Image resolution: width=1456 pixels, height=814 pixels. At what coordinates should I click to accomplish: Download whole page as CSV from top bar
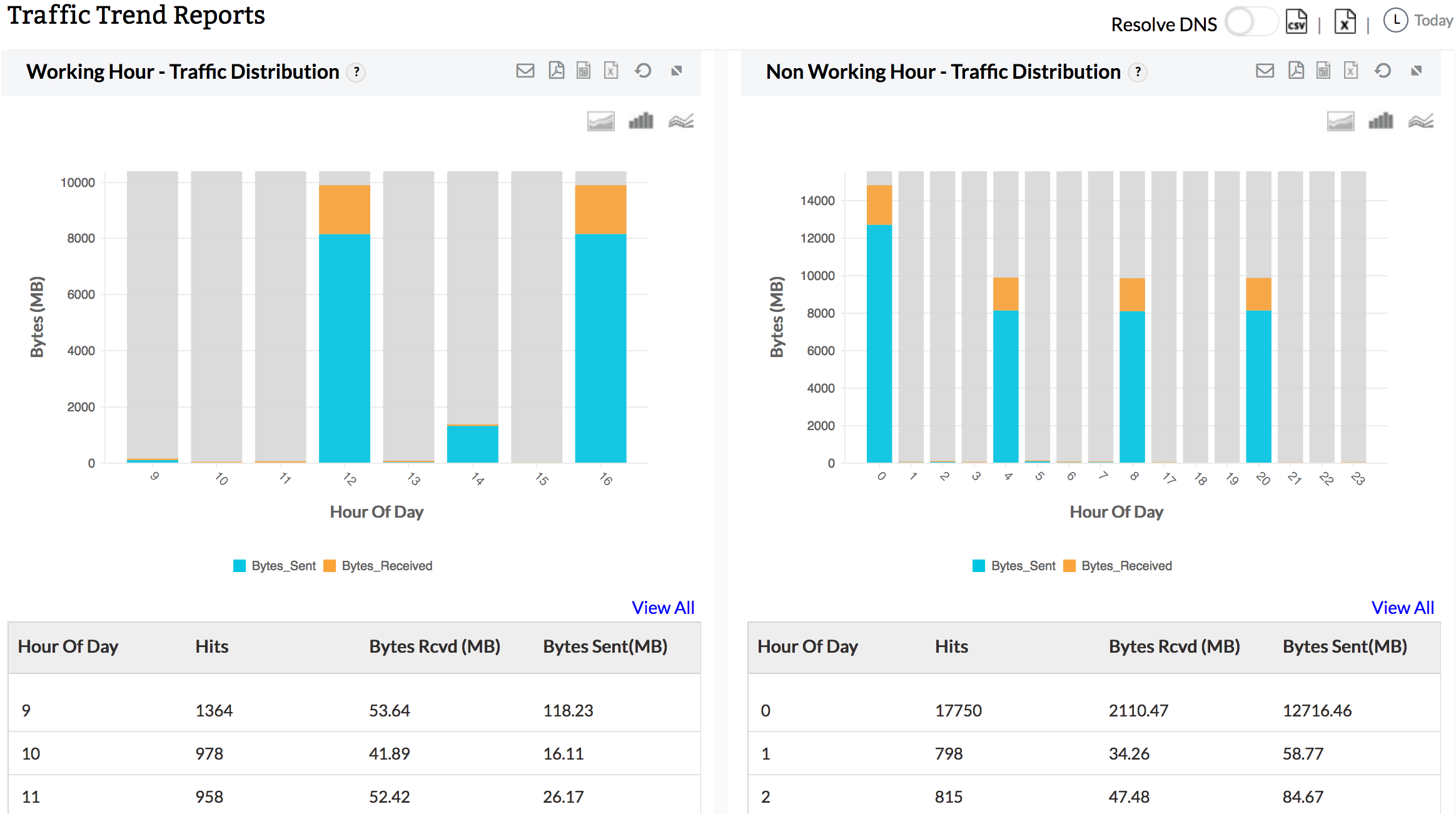pyautogui.click(x=1296, y=23)
